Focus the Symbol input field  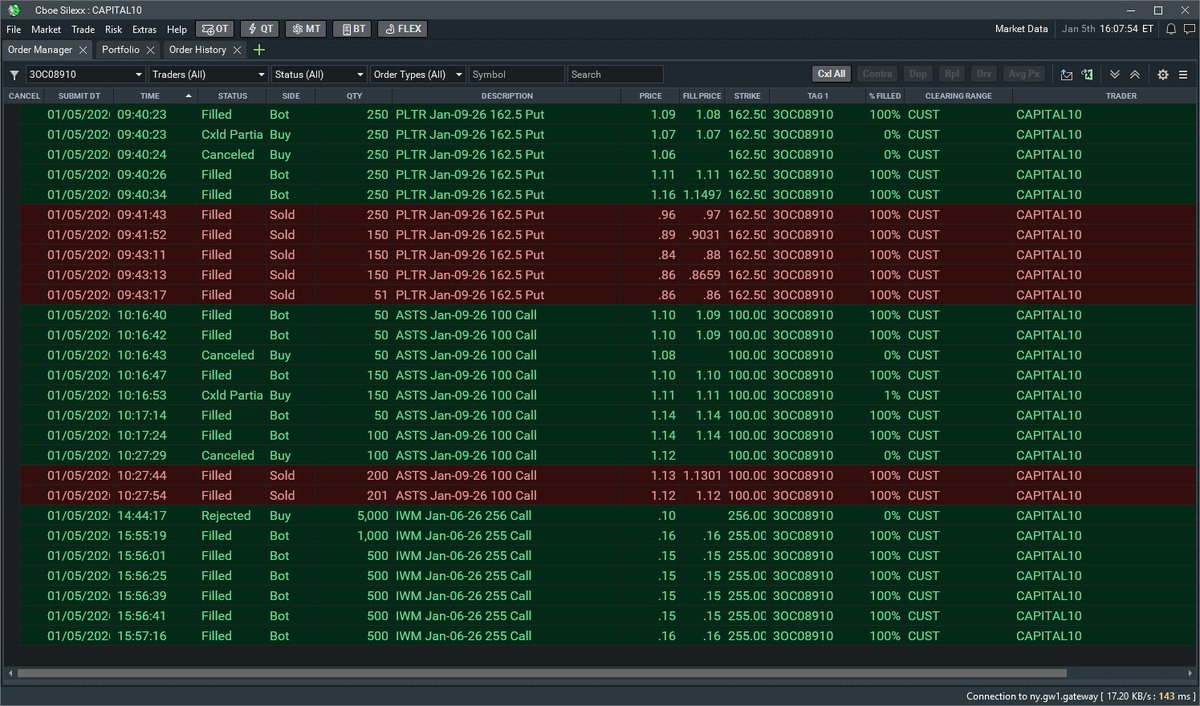pyautogui.click(x=517, y=74)
